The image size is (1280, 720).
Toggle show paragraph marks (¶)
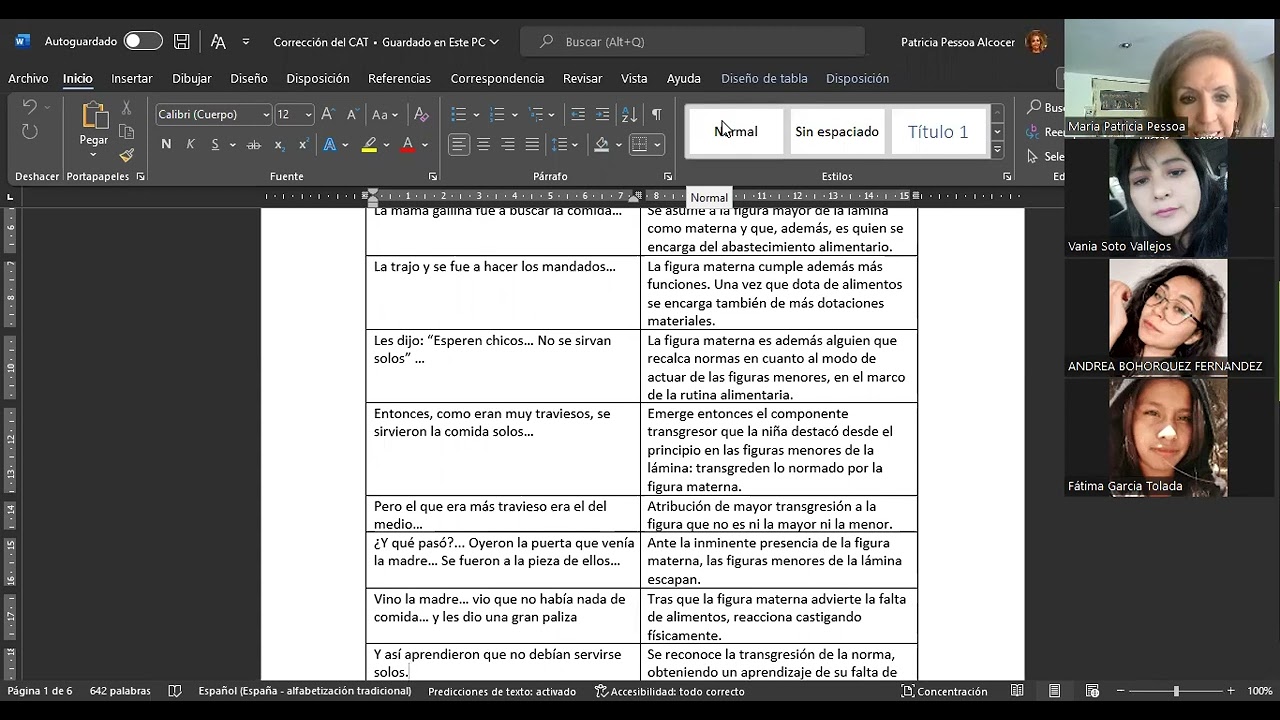pyautogui.click(x=656, y=114)
